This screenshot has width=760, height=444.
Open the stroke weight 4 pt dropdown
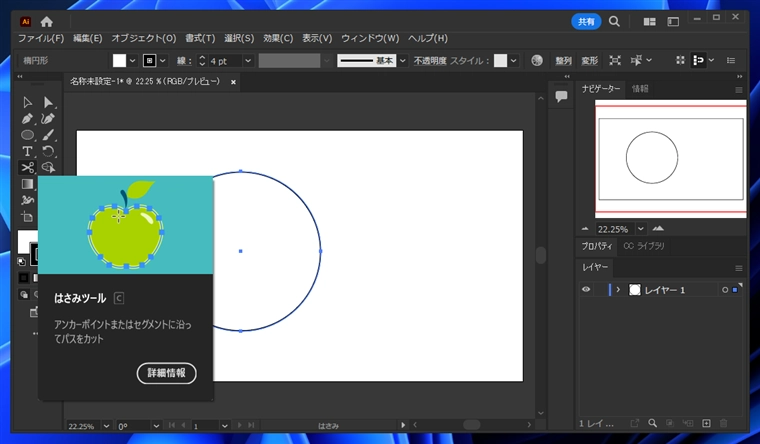pyautogui.click(x=248, y=61)
